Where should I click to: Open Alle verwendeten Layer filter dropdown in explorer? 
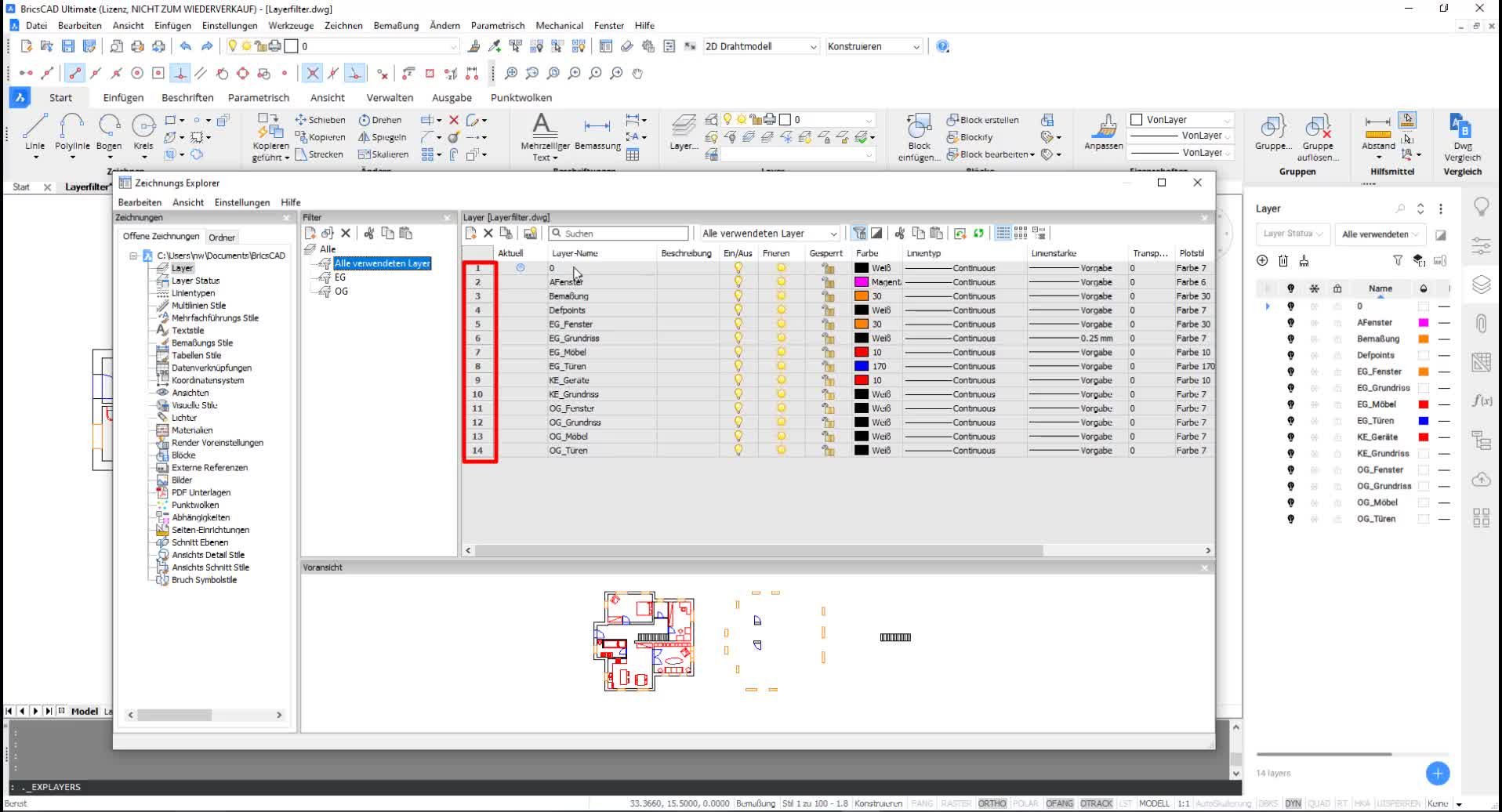(769, 234)
